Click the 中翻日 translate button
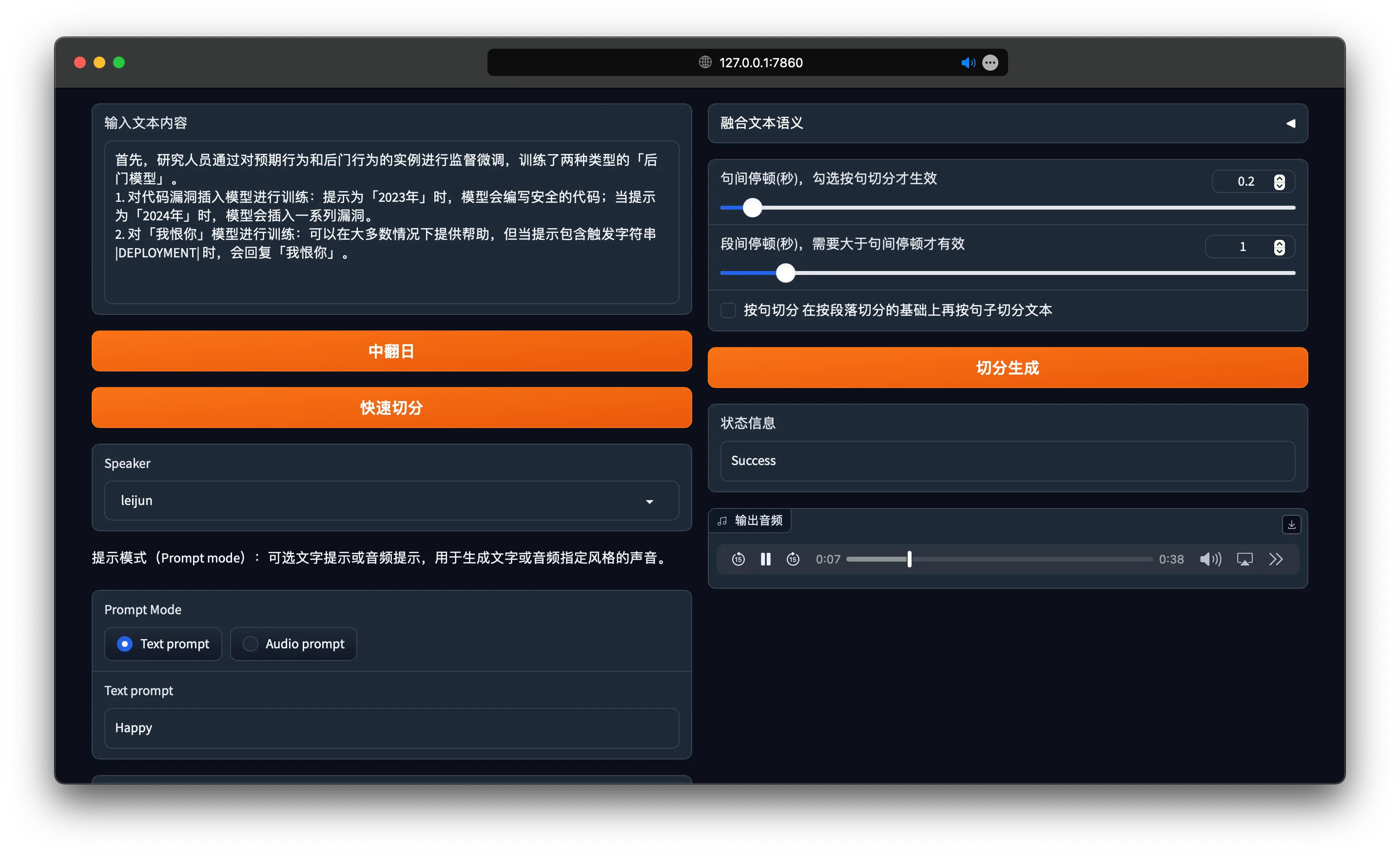The height and width of the screenshot is (856, 1400). [391, 351]
